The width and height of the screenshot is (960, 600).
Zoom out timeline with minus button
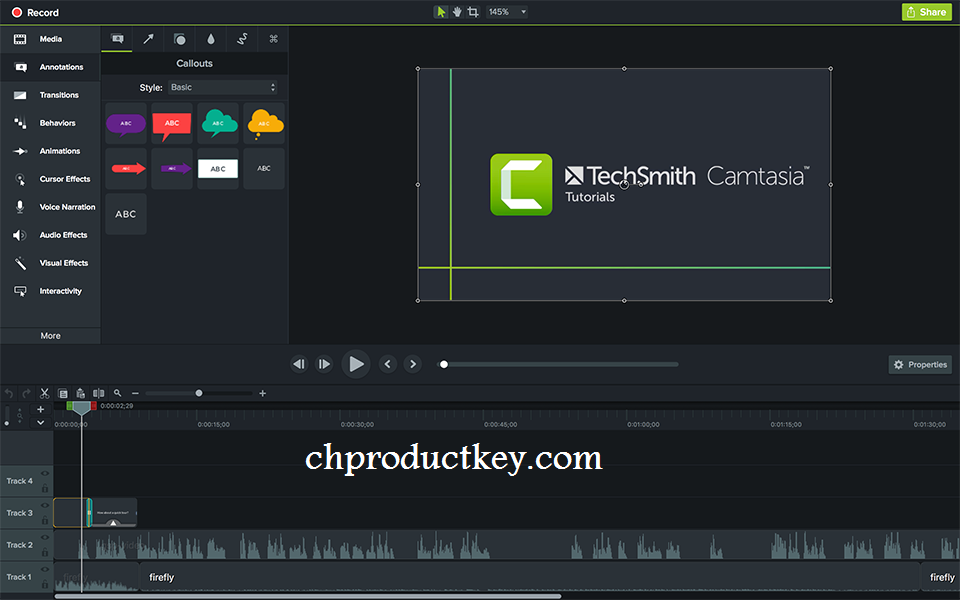pyautogui.click(x=135, y=393)
